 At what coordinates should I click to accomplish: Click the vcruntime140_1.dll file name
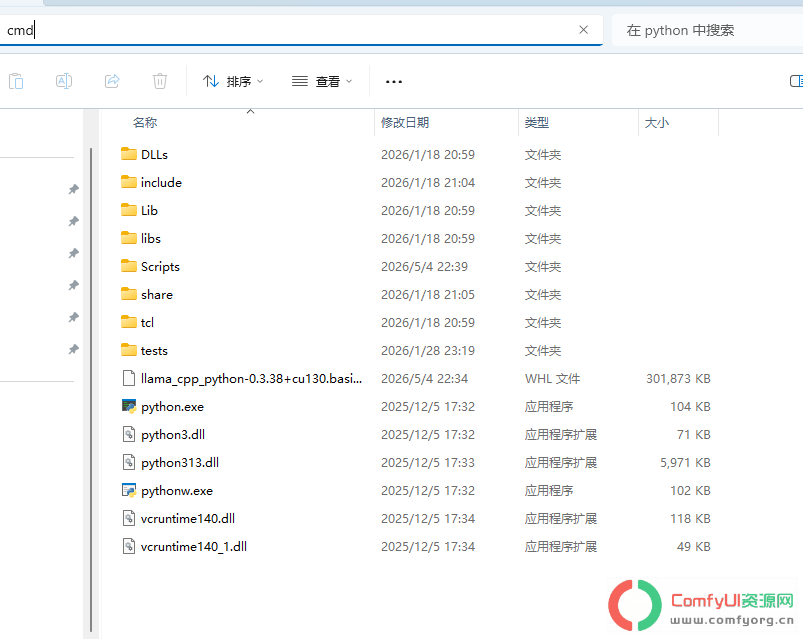click(194, 547)
